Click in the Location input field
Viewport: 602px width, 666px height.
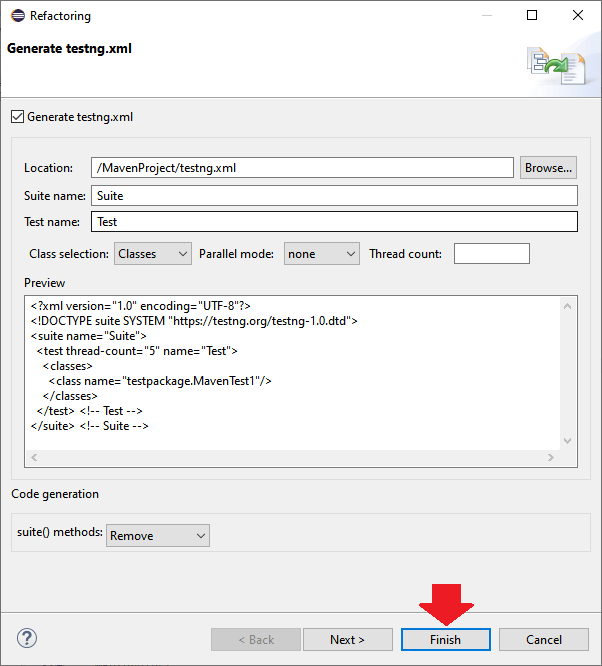pyautogui.click(x=302, y=168)
